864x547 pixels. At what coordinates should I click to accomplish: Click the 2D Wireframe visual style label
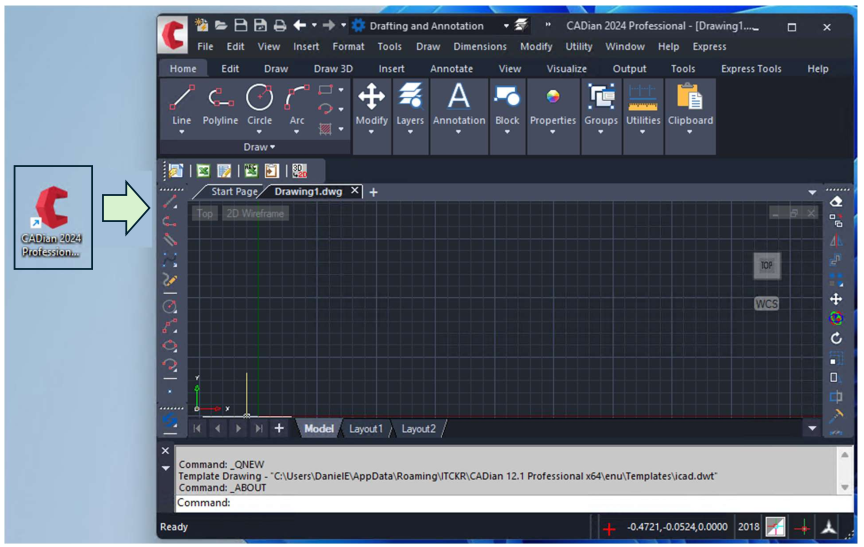coord(255,214)
